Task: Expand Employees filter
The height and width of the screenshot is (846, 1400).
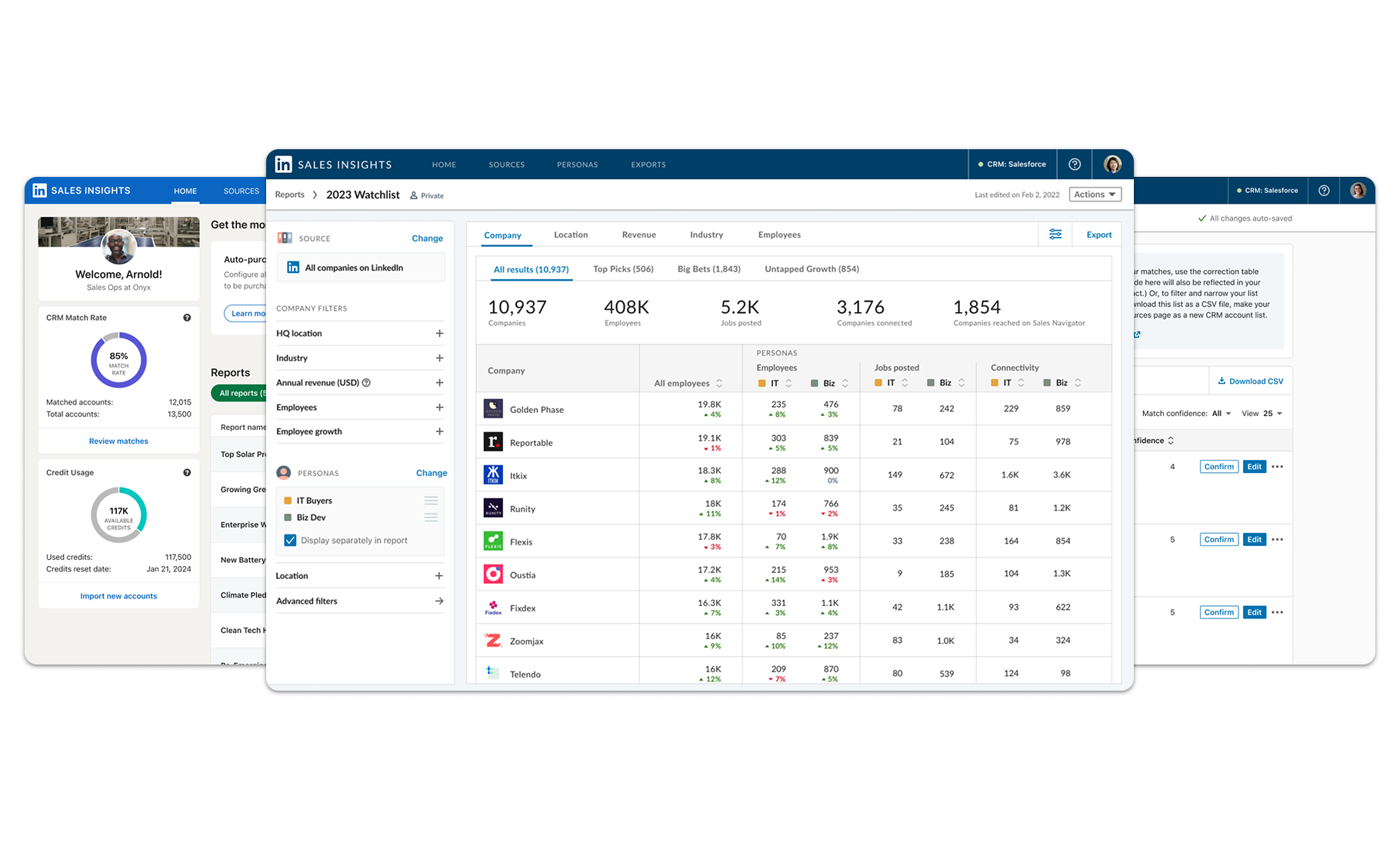Action: point(439,408)
